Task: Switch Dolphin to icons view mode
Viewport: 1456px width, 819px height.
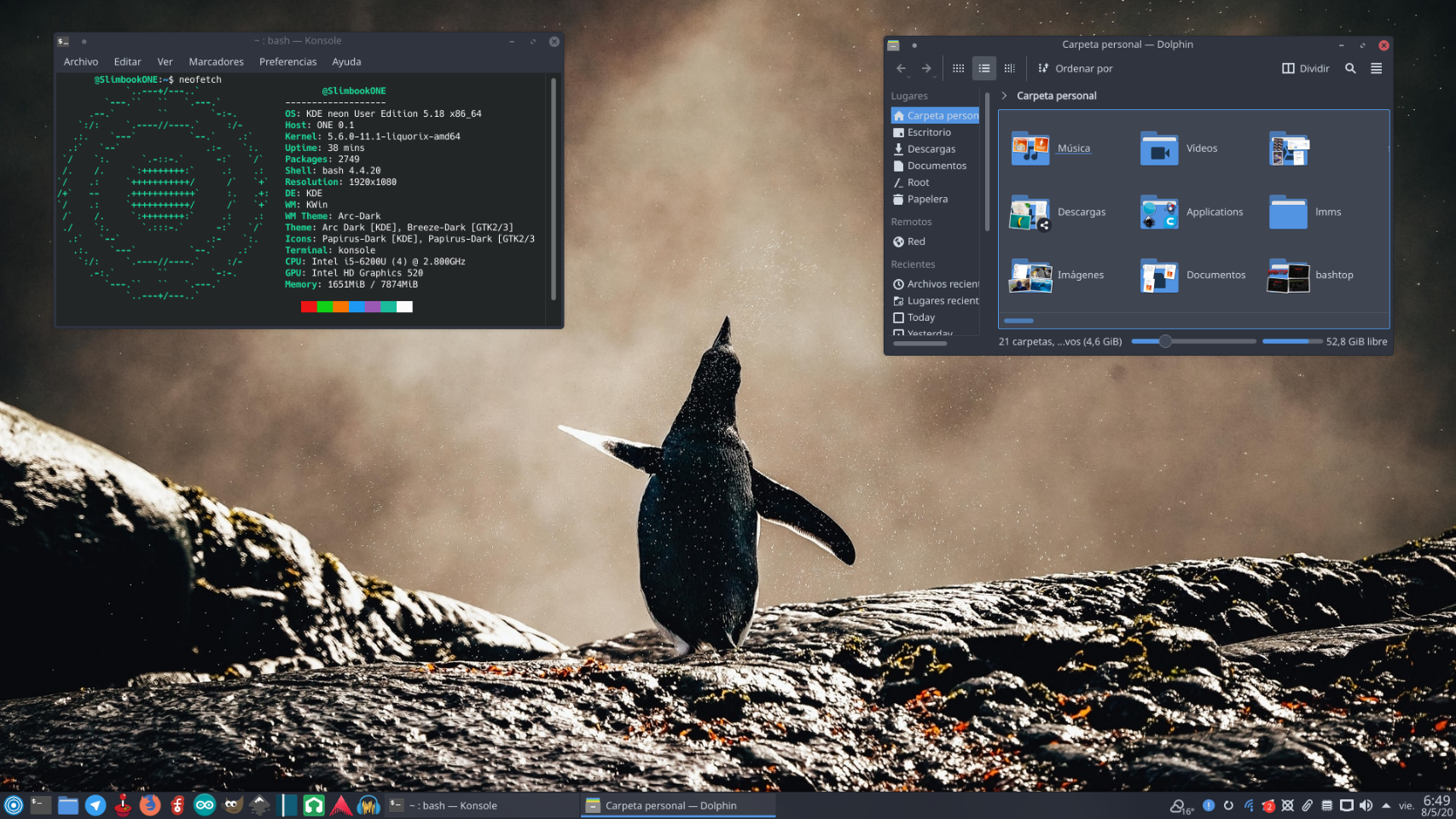Action: click(x=959, y=68)
